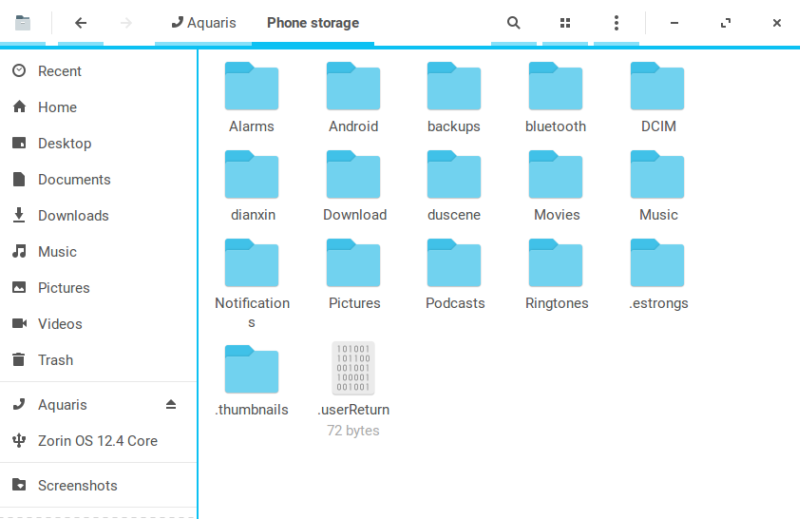Maximize the file manager window
800x519 pixels.
pos(726,23)
